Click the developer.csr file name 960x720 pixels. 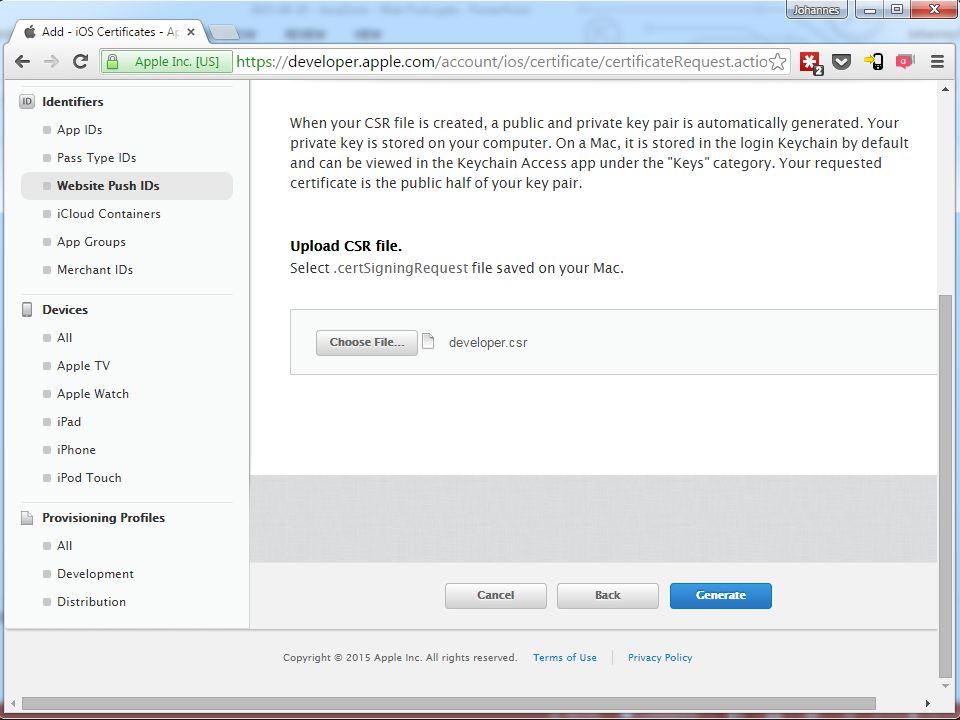tap(488, 343)
